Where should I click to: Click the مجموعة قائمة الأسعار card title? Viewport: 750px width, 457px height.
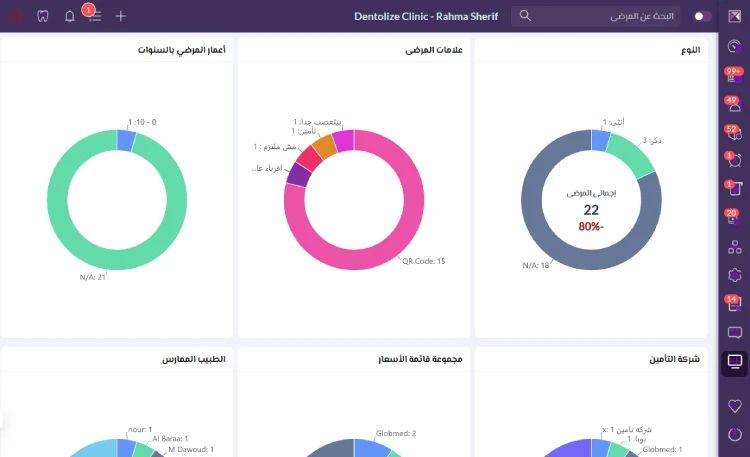(420, 359)
